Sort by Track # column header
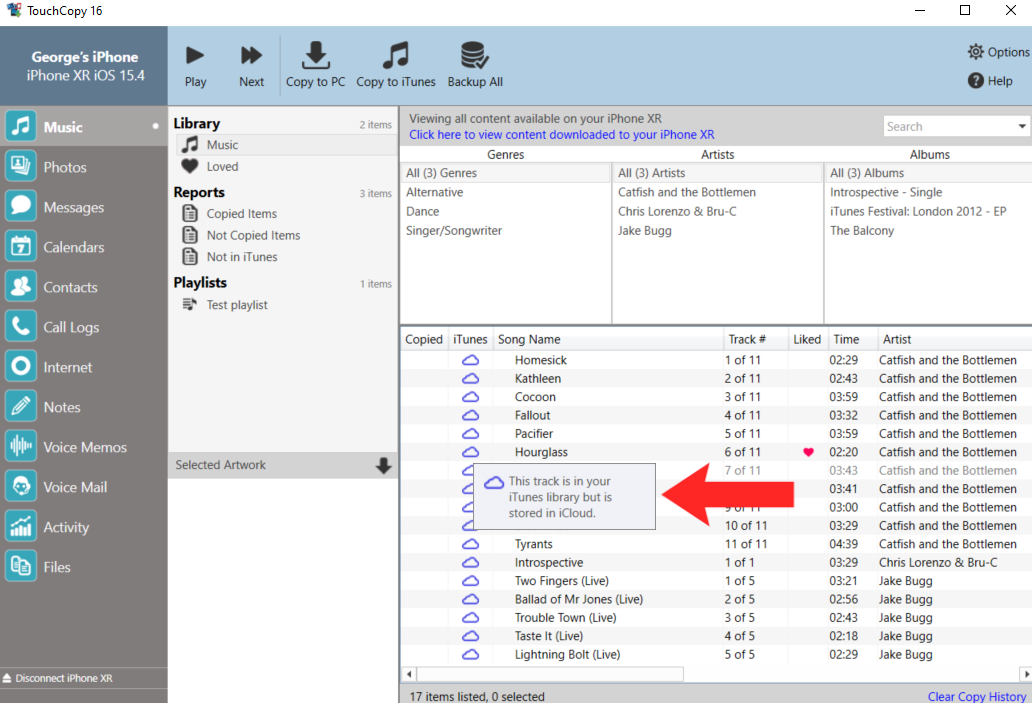The height and width of the screenshot is (703, 1032). click(756, 339)
